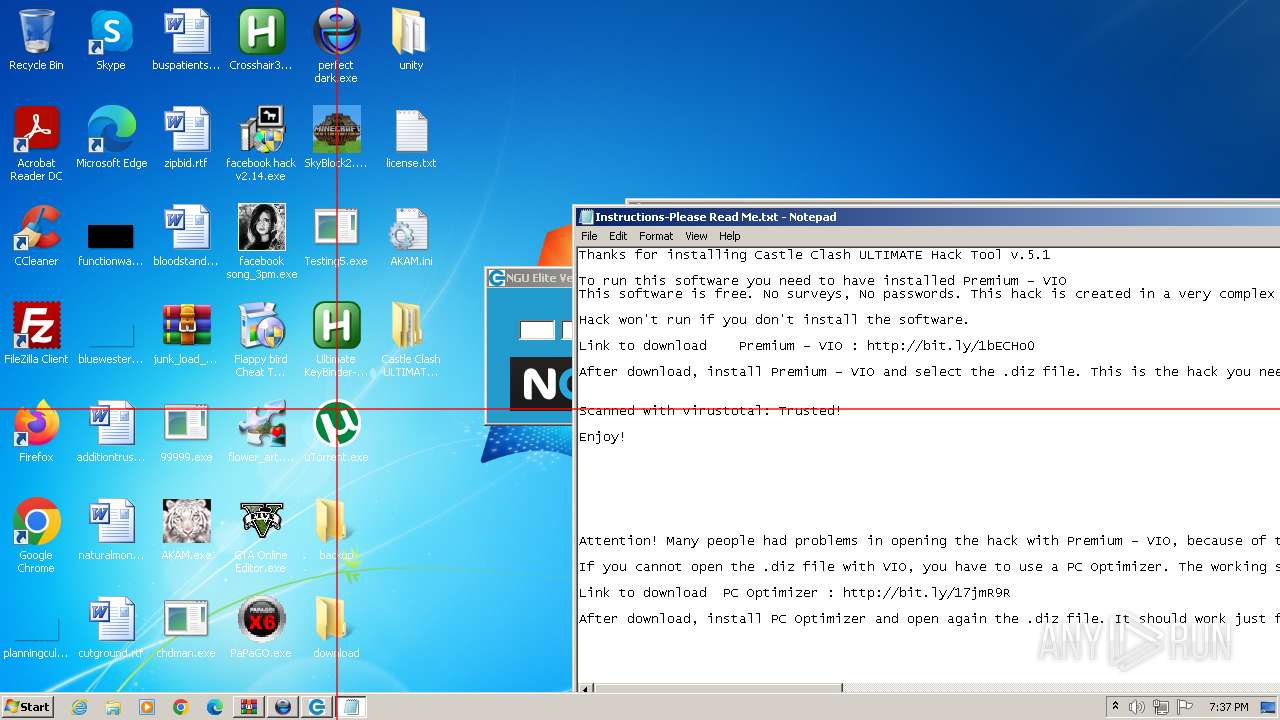Select the Skype desktop shortcut
Viewport: 1280px width, 720px height.
111,40
